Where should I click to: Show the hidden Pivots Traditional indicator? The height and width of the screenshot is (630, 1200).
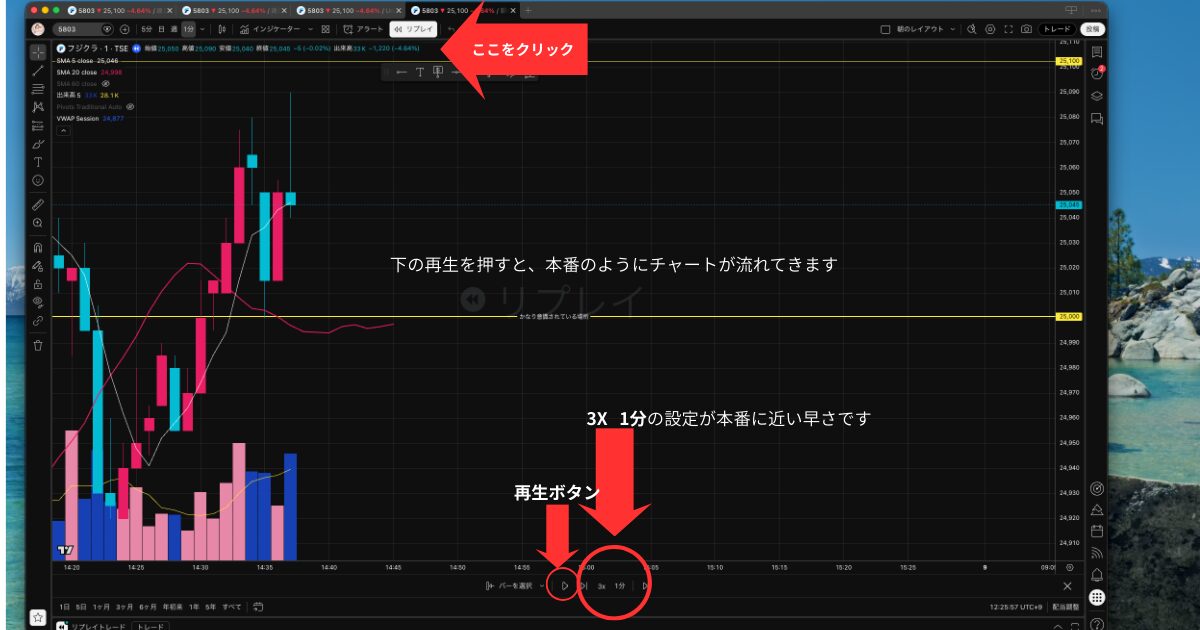click(130, 106)
